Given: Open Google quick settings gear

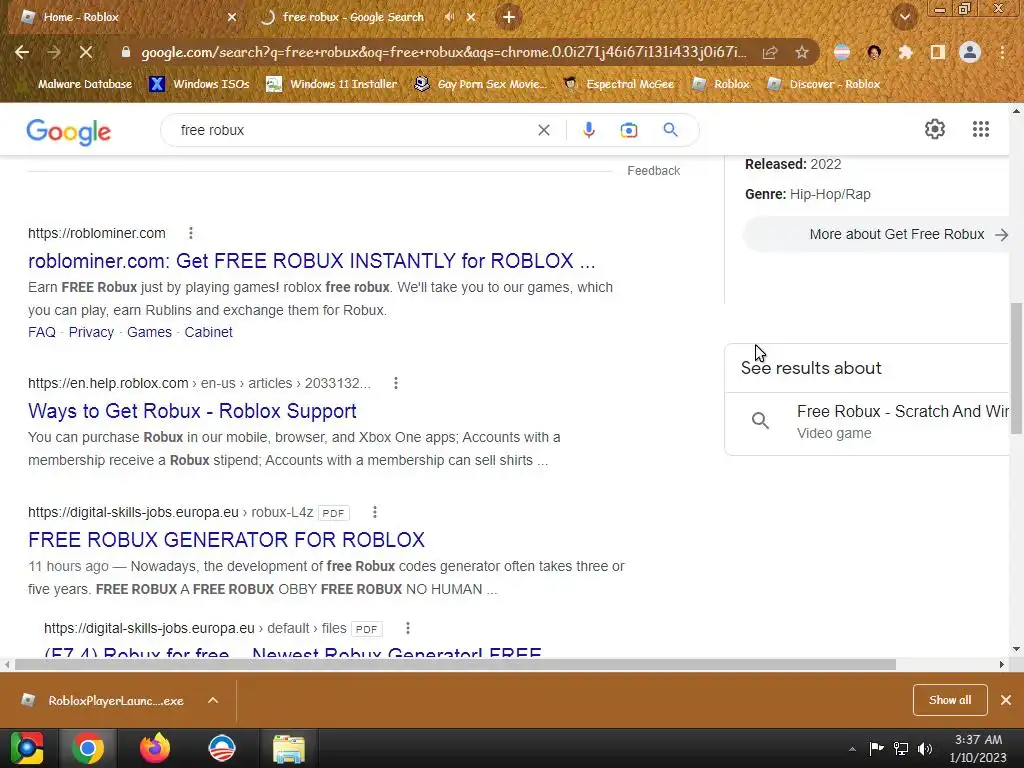Looking at the screenshot, I should [x=935, y=129].
